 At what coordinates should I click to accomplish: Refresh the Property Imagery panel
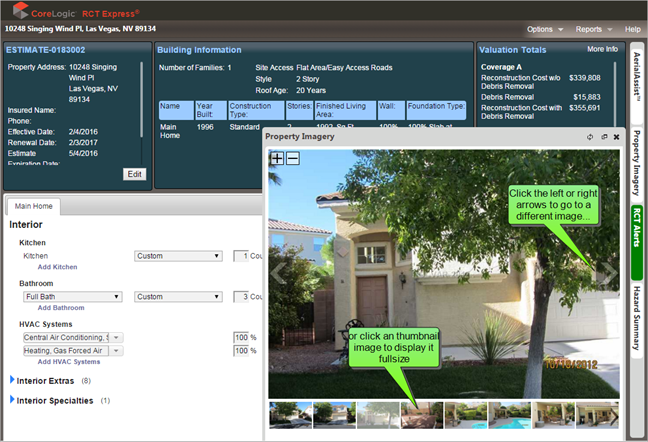coord(590,136)
